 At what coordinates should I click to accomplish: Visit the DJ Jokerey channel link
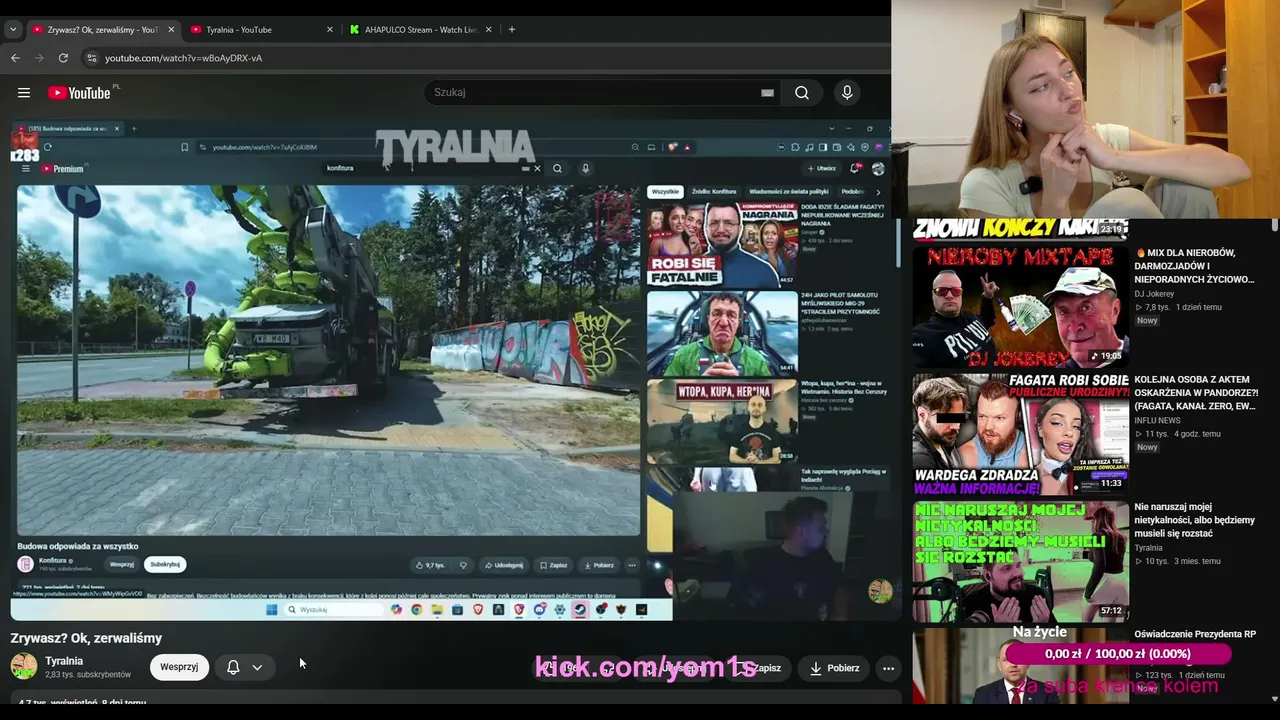tap(1154, 294)
